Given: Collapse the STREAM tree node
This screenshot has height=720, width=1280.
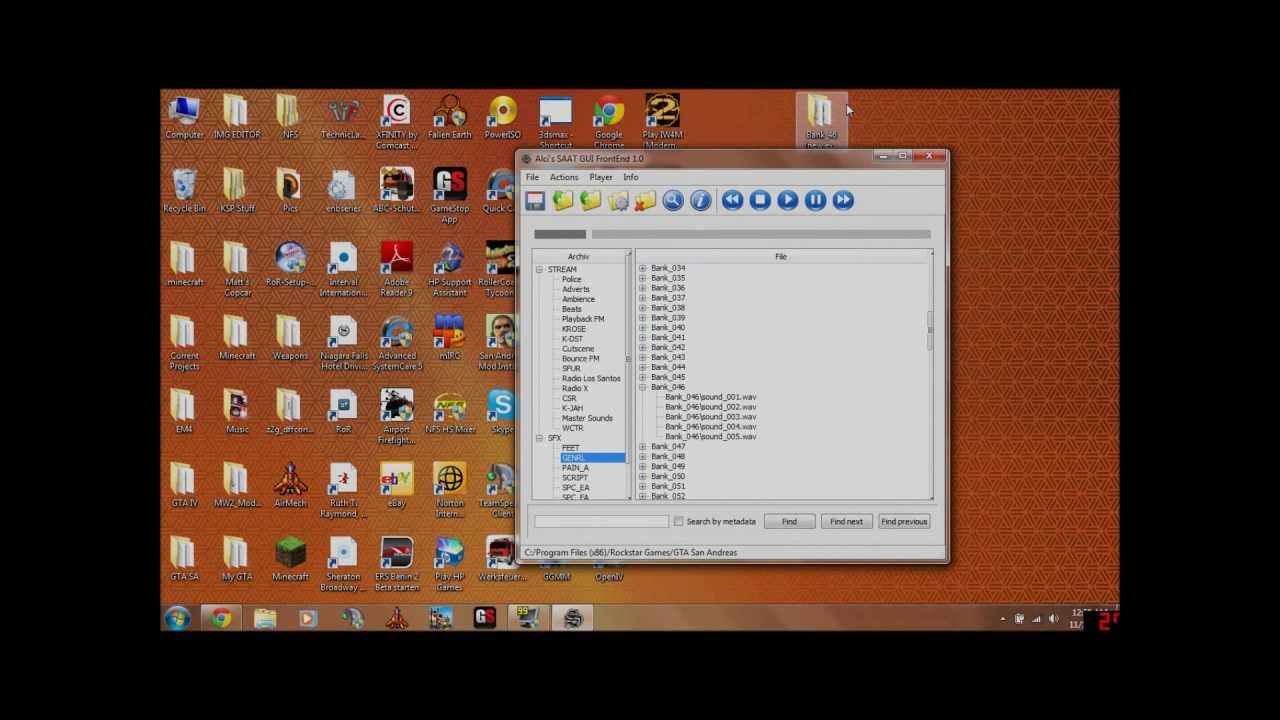Looking at the screenshot, I should point(539,270).
